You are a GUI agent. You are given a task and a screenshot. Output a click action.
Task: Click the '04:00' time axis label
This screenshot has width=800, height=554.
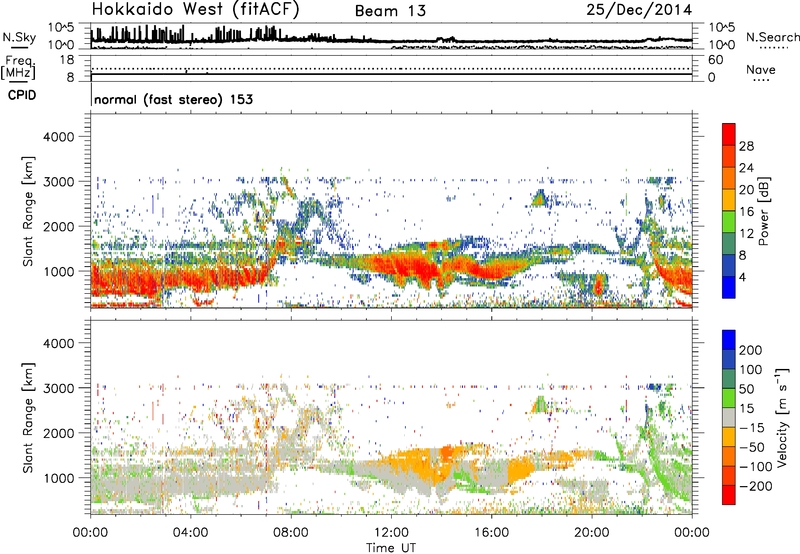190,533
